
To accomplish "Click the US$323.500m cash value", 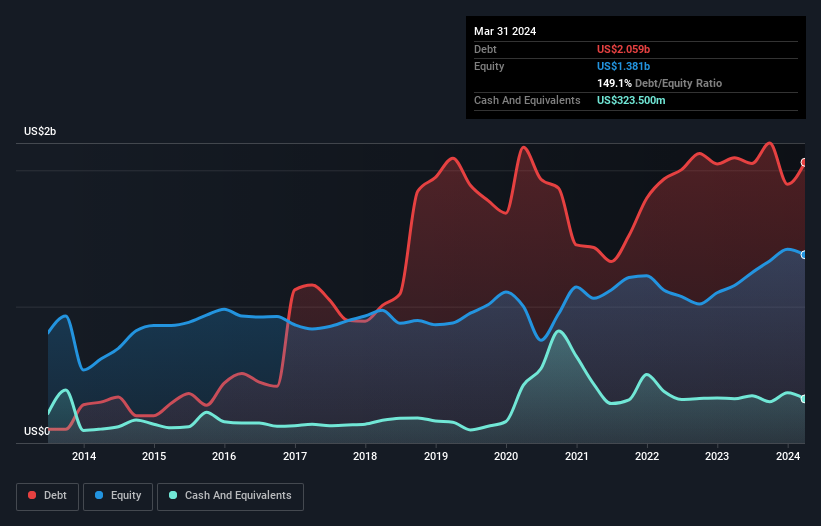I will pos(631,100).
